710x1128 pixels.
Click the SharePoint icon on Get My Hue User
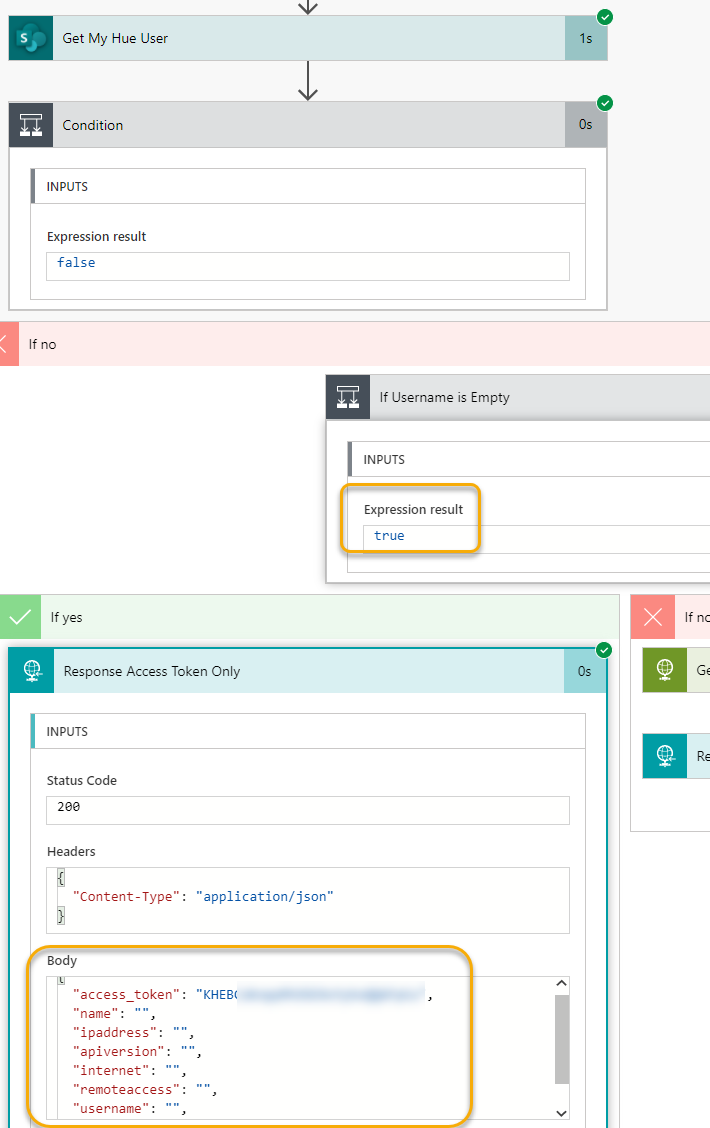[x=31, y=39]
